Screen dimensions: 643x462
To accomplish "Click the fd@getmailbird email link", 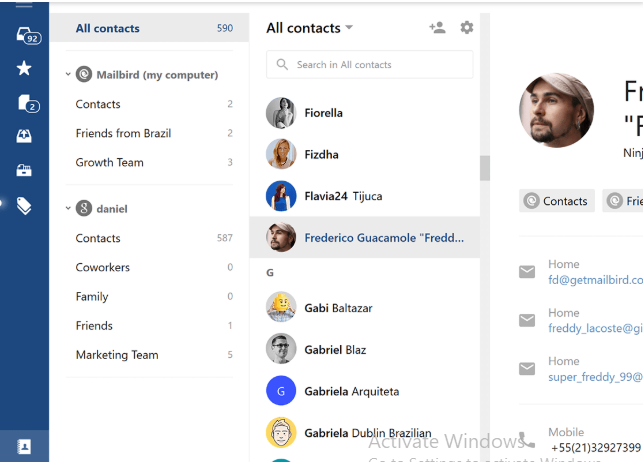I will [595, 280].
